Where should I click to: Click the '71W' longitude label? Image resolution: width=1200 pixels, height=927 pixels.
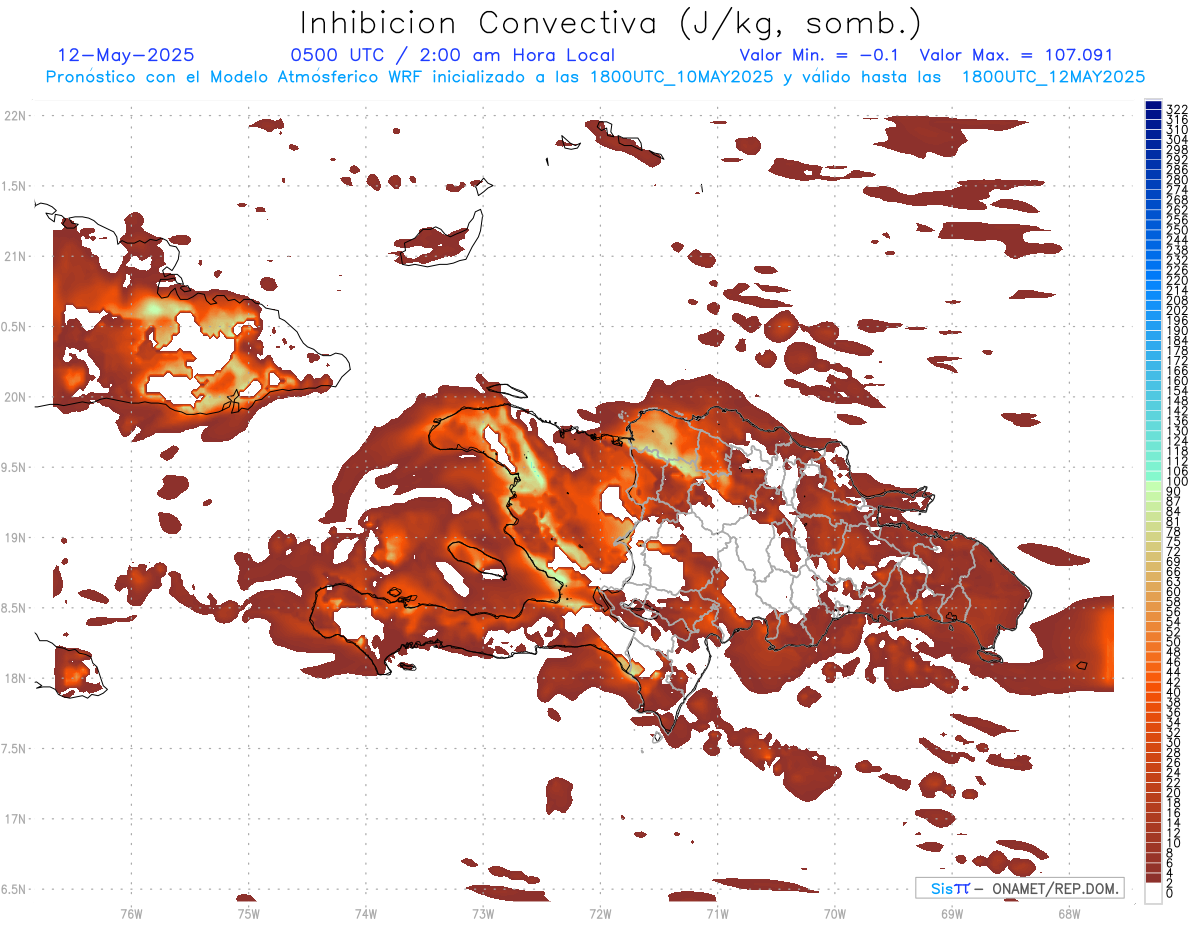[x=717, y=912]
